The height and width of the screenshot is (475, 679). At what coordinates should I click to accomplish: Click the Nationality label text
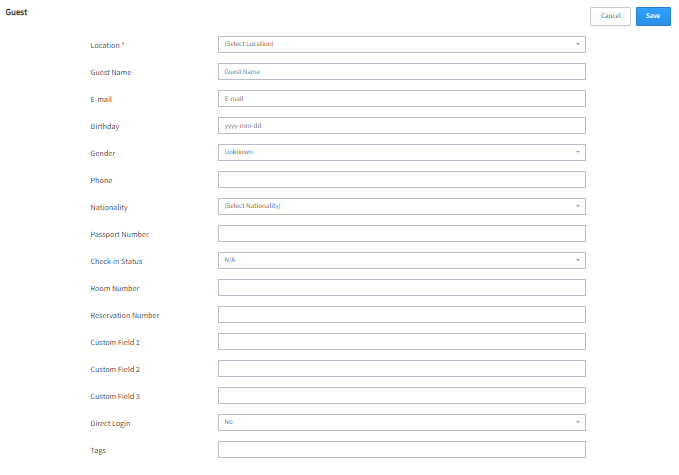109,207
